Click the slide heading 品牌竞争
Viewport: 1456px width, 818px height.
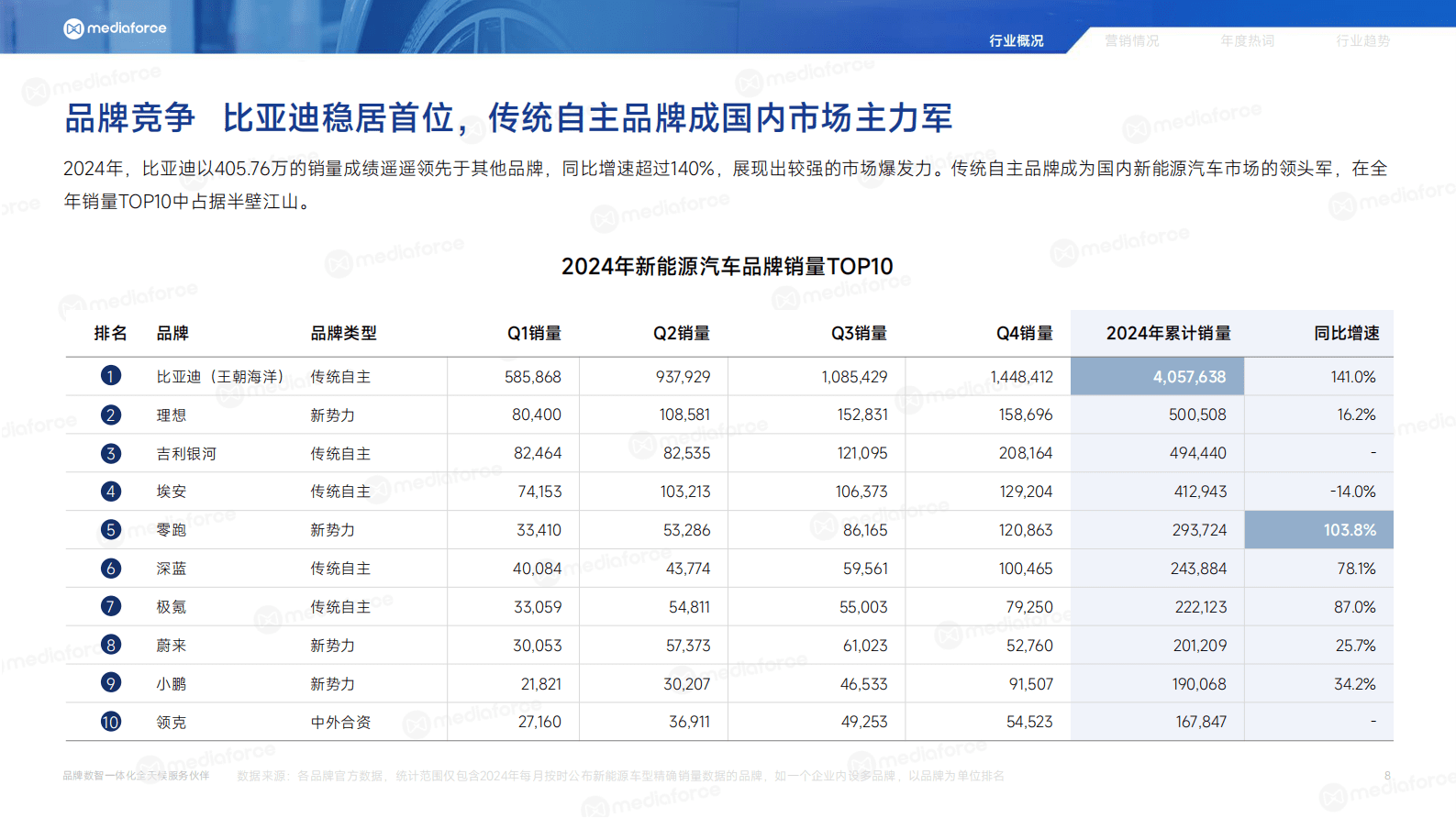point(129,118)
